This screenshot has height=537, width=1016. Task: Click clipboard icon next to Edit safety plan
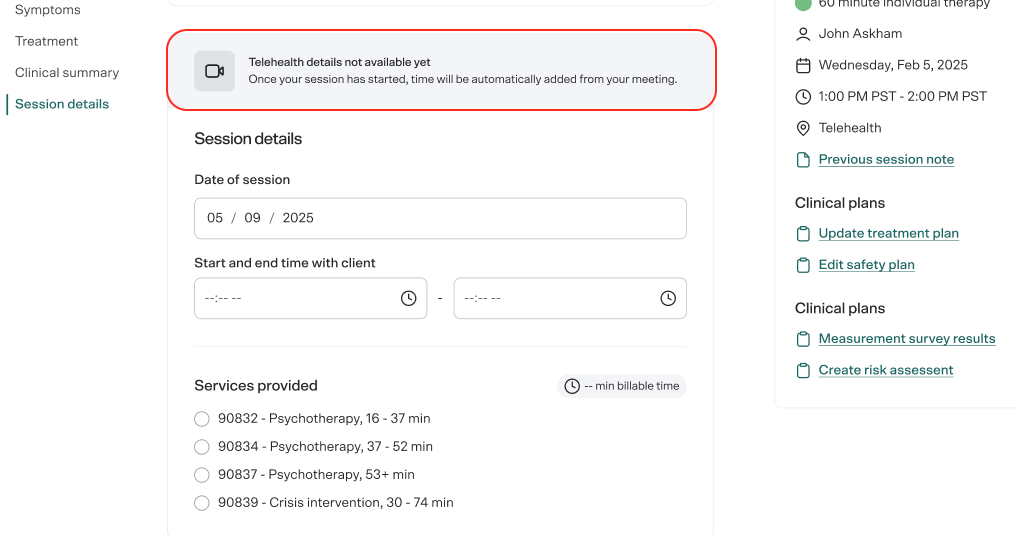[803, 265]
